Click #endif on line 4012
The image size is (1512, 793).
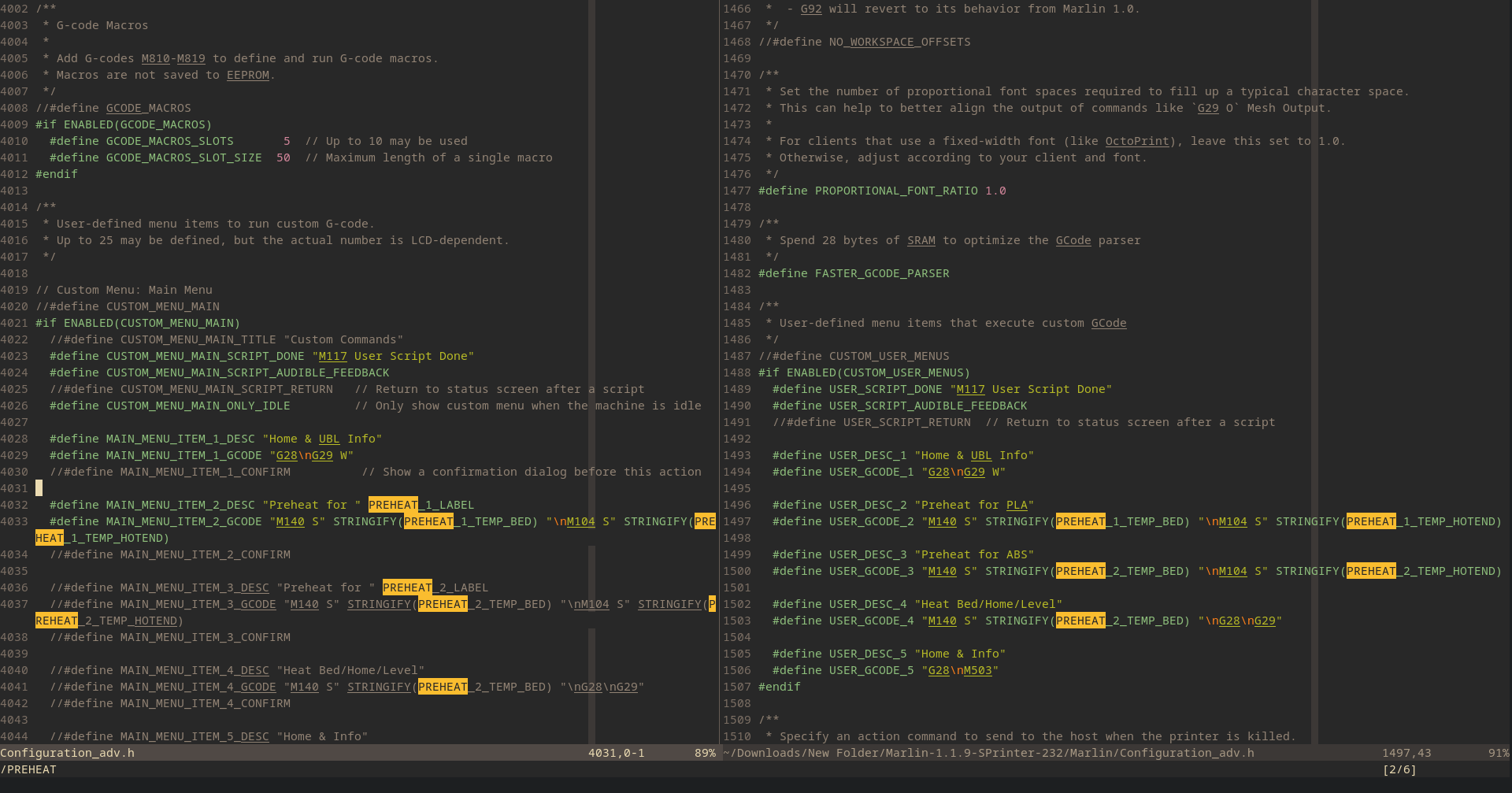57,174
